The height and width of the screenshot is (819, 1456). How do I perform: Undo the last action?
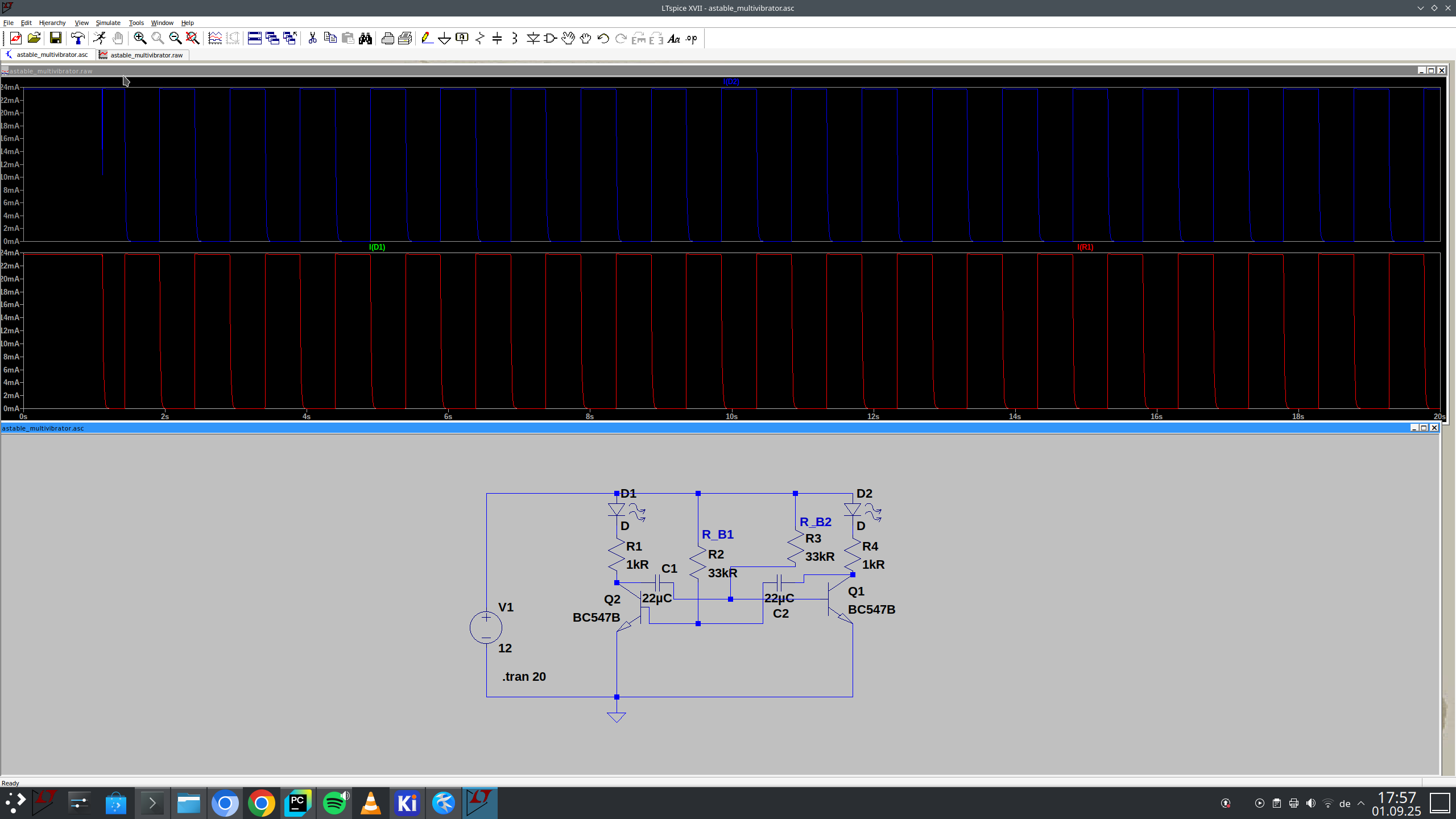click(602, 38)
